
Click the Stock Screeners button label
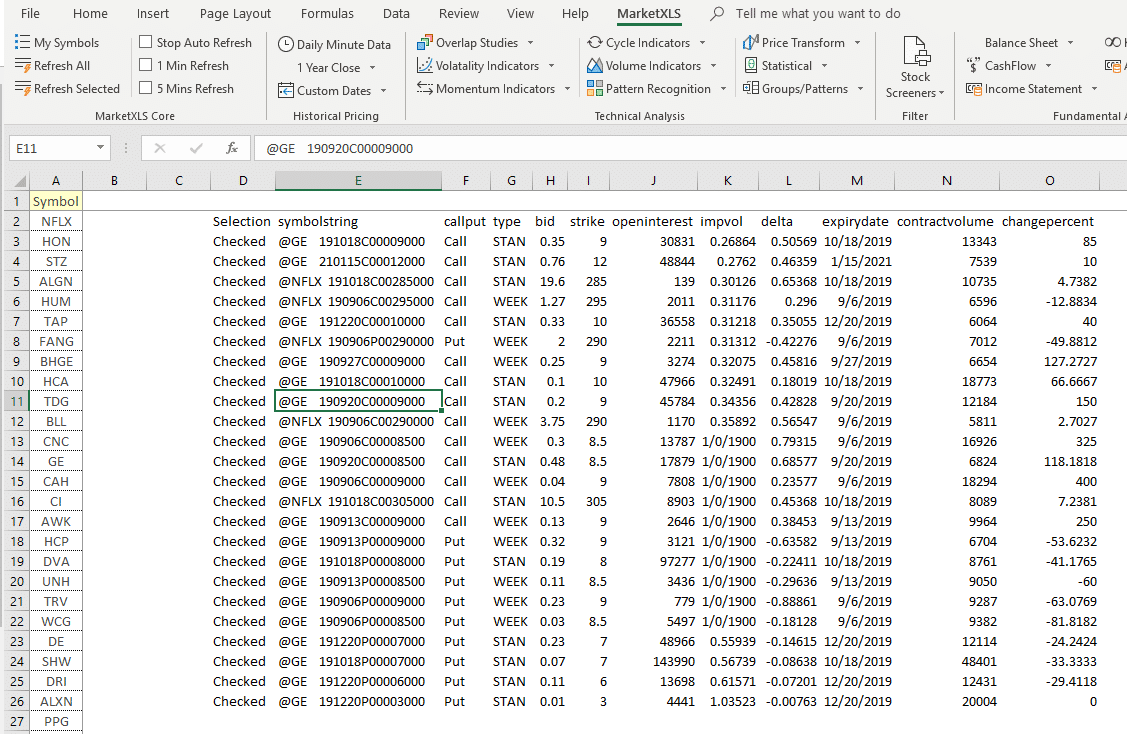915,85
